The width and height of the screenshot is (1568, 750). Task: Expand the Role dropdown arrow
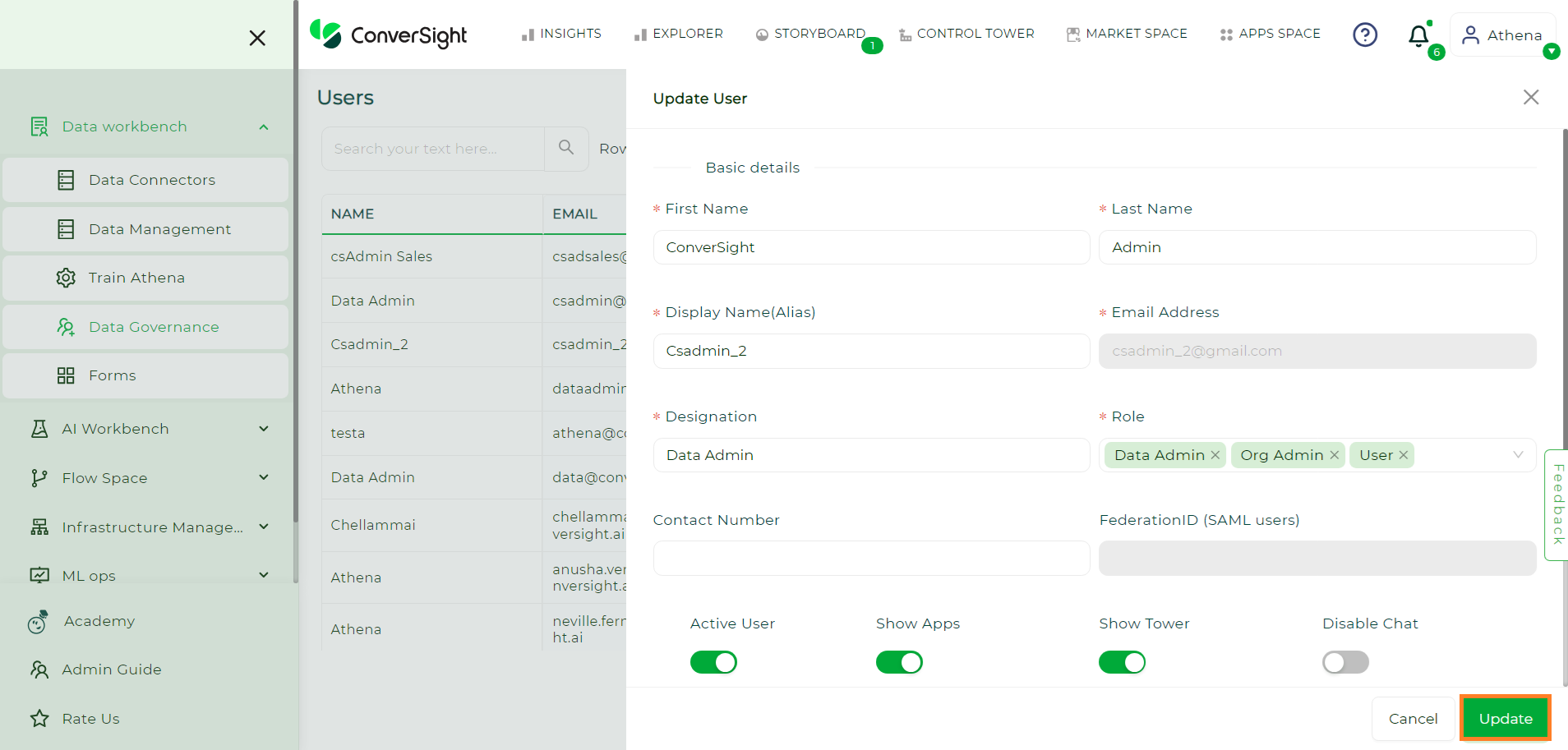(x=1518, y=455)
